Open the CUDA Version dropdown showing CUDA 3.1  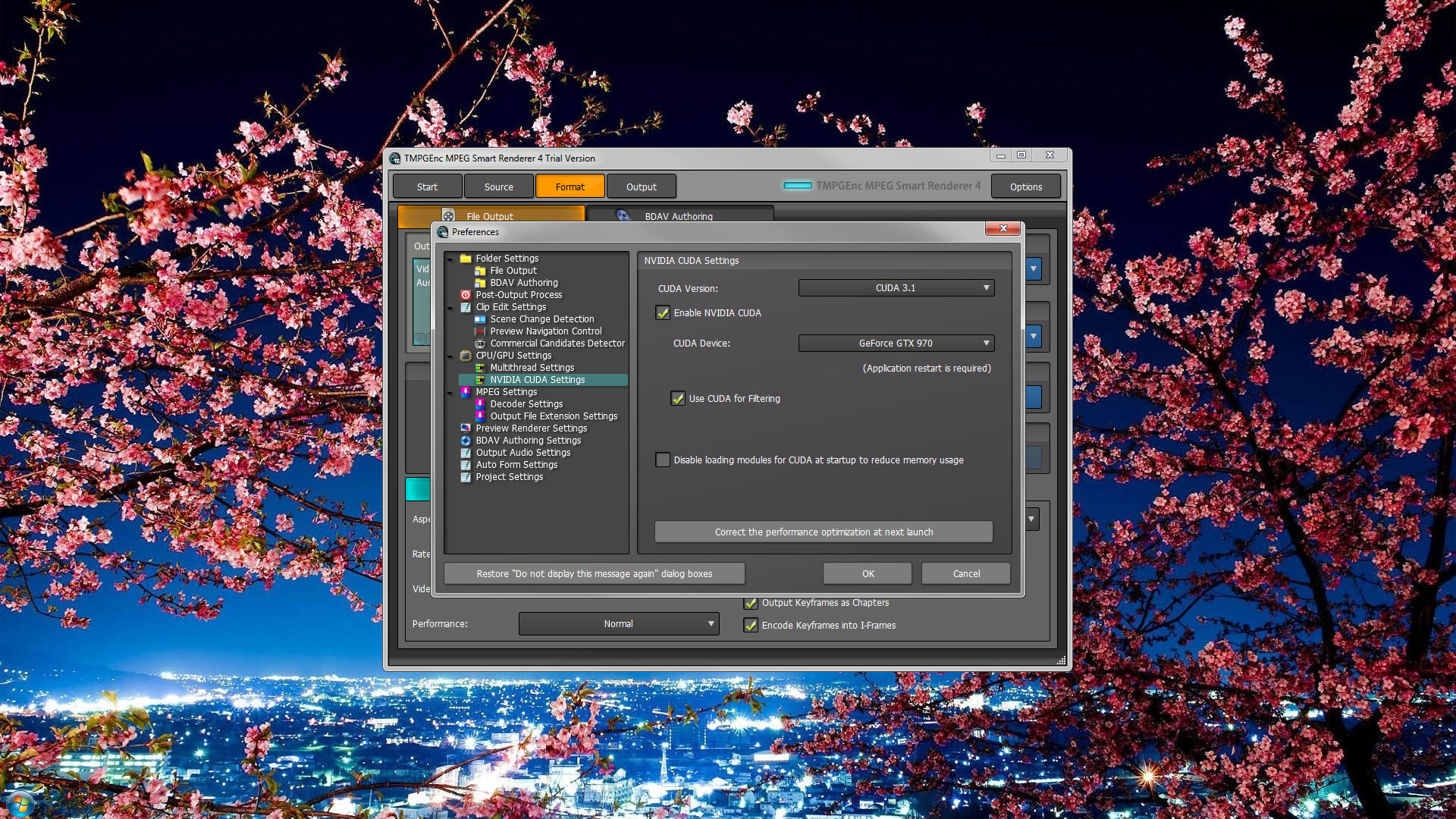click(x=896, y=288)
